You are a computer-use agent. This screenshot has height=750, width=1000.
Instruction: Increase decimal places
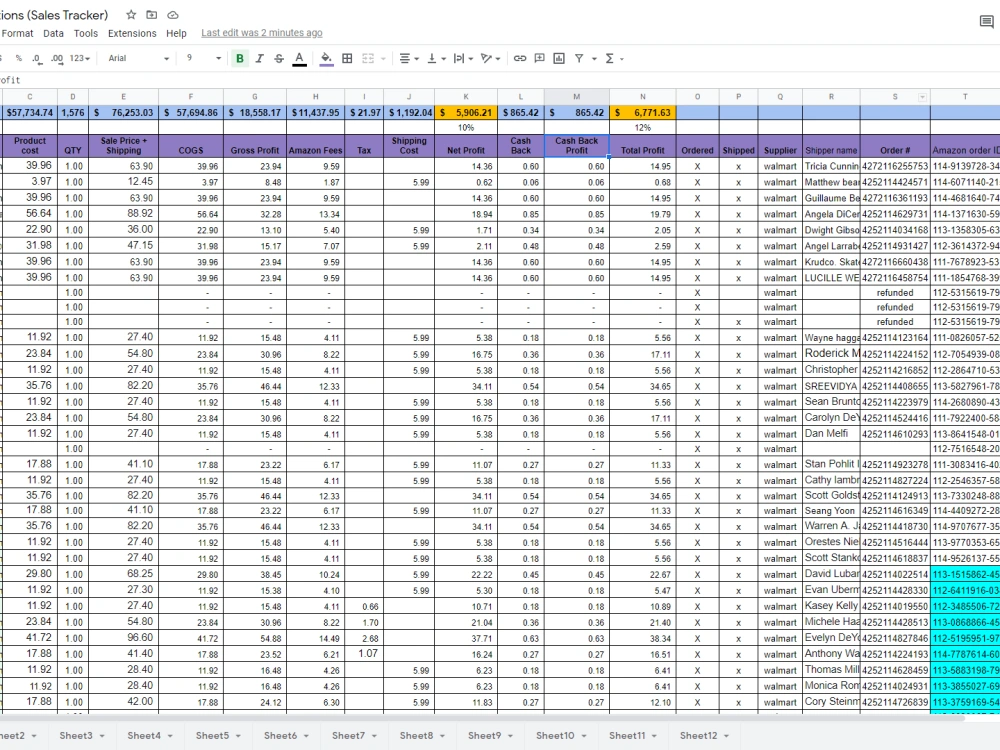57,58
